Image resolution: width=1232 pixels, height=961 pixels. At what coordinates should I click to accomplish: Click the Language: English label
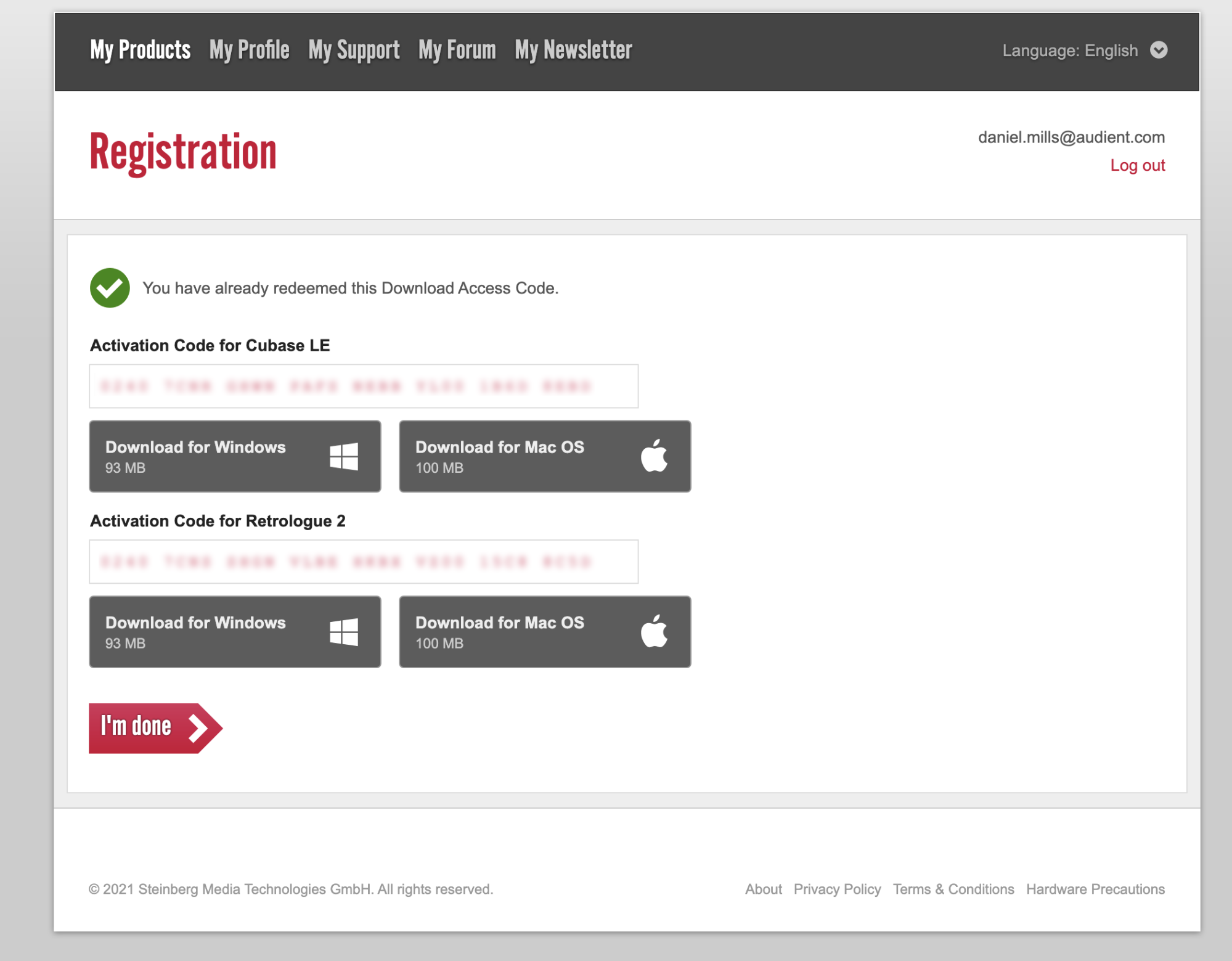point(1070,51)
